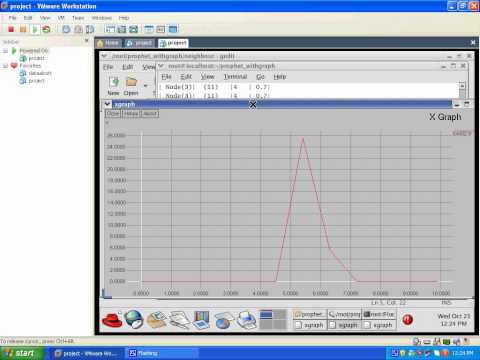Image resolution: width=480 pixels, height=360 pixels.
Task: Click the About button in xgraph
Action: (x=149, y=114)
